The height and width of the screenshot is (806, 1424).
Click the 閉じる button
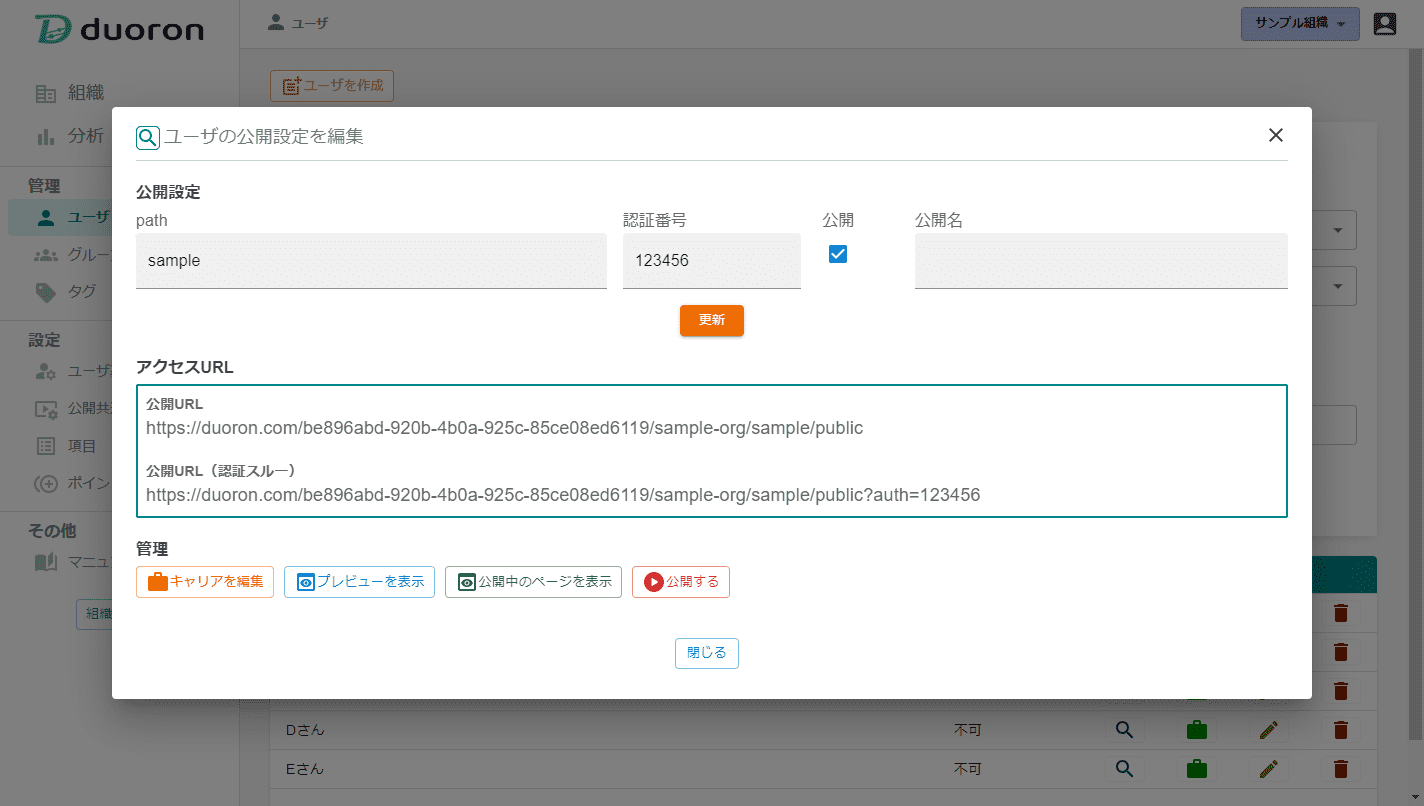(x=707, y=653)
